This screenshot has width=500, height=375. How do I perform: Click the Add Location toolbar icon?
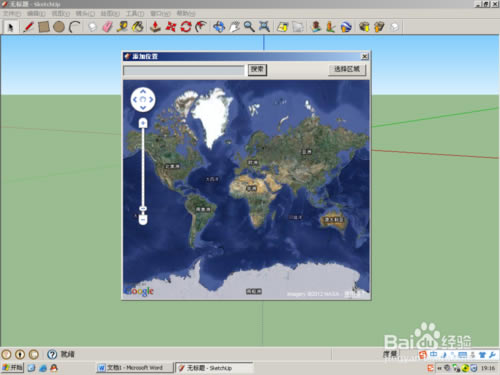pyautogui.click(x=283, y=27)
